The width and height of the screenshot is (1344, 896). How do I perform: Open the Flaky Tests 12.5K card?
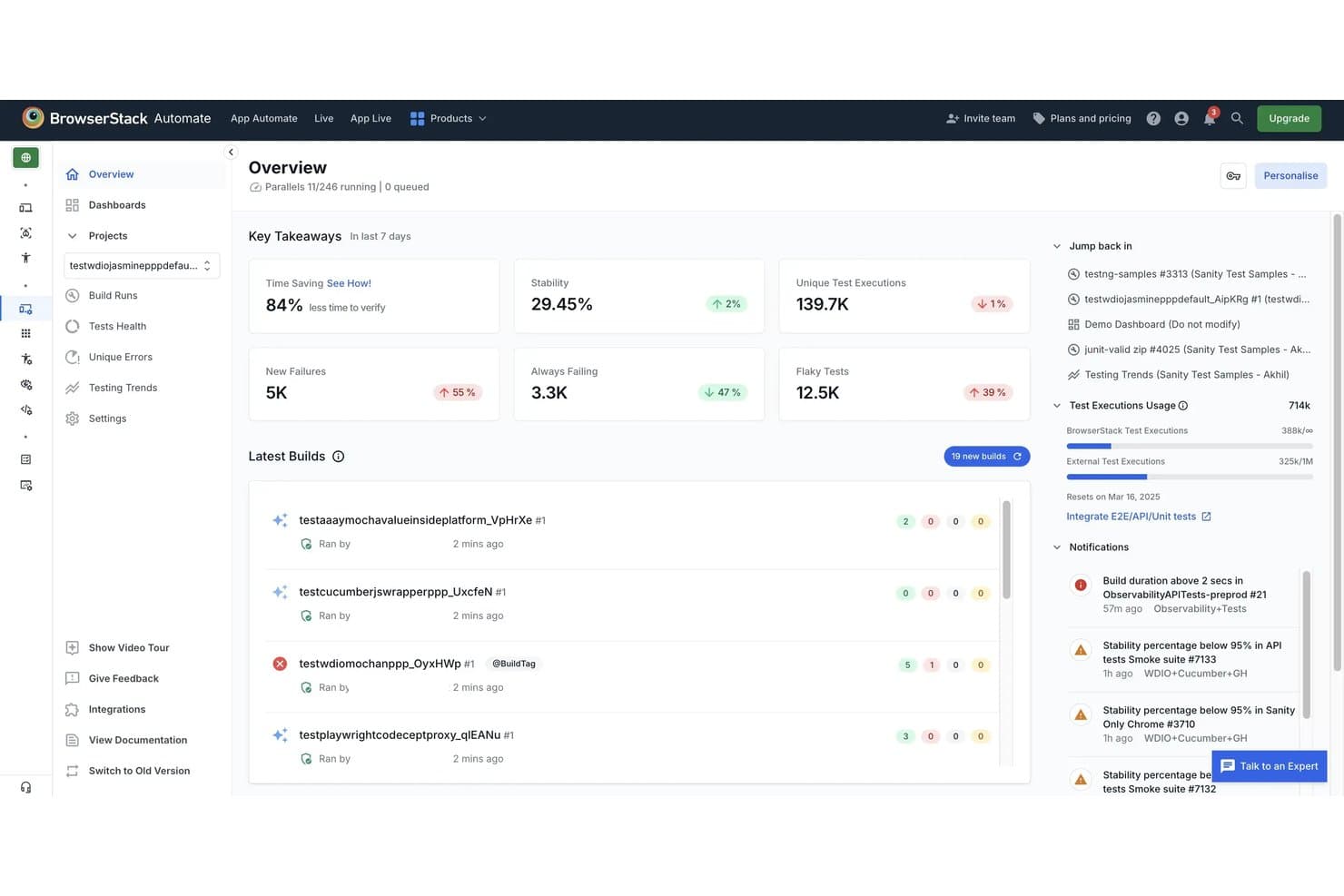(904, 384)
